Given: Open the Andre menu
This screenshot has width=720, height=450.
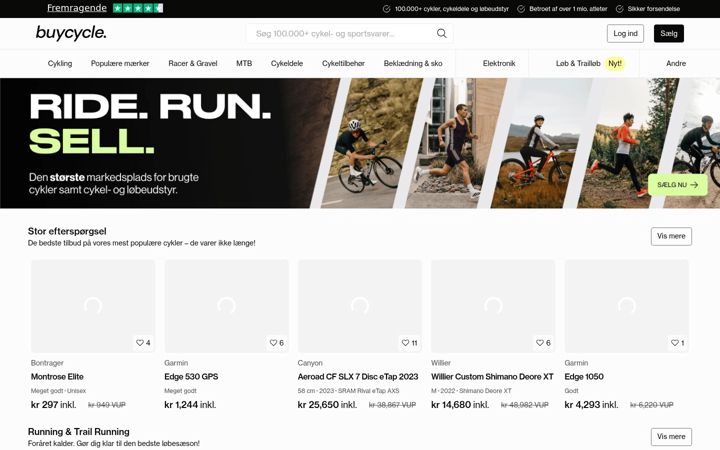Looking at the screenshot, I should point(676,63).
